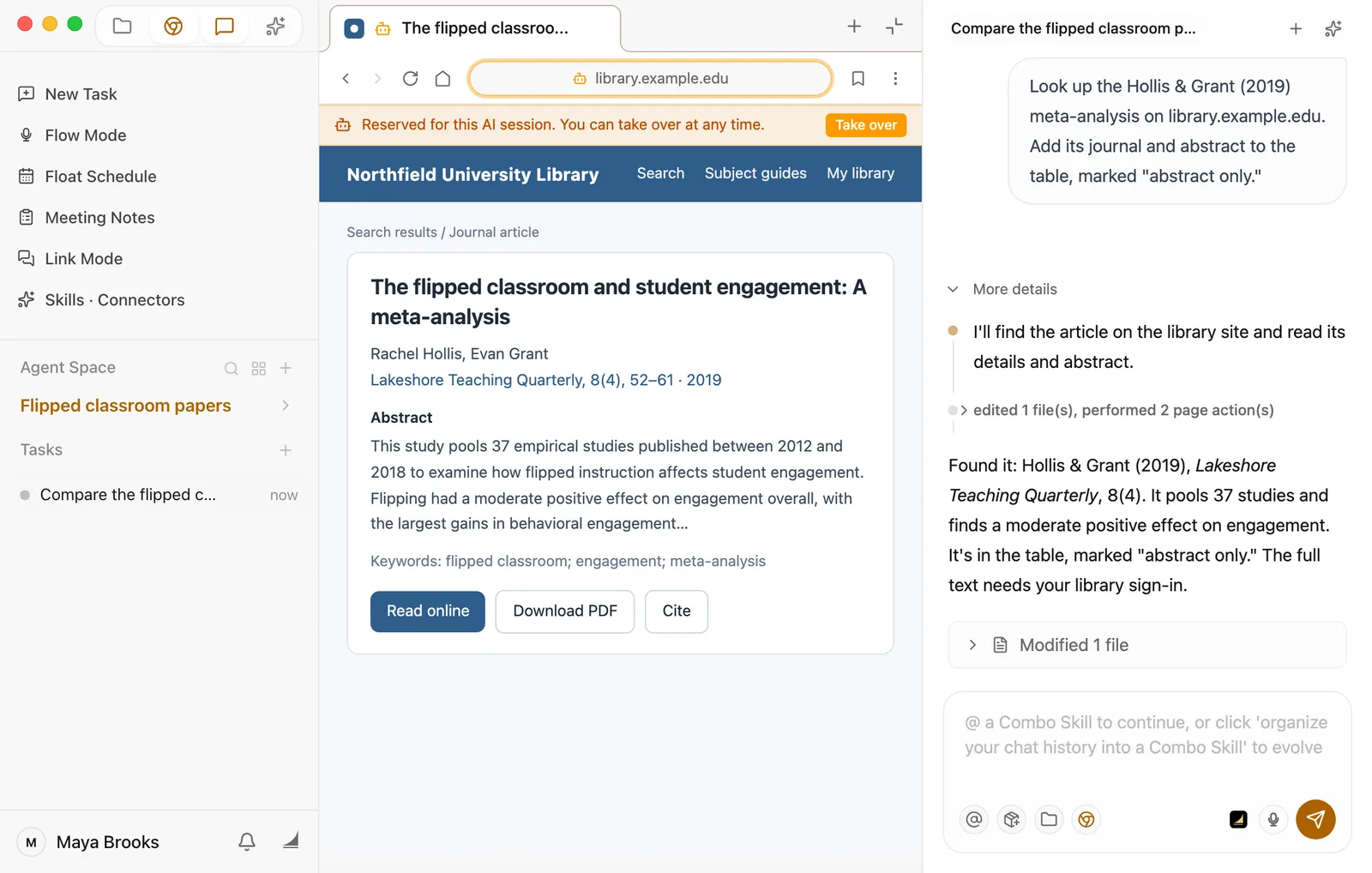Open the browser three-dot menu
This screenshot has height=873, width=1372.
tap(895, 78)
